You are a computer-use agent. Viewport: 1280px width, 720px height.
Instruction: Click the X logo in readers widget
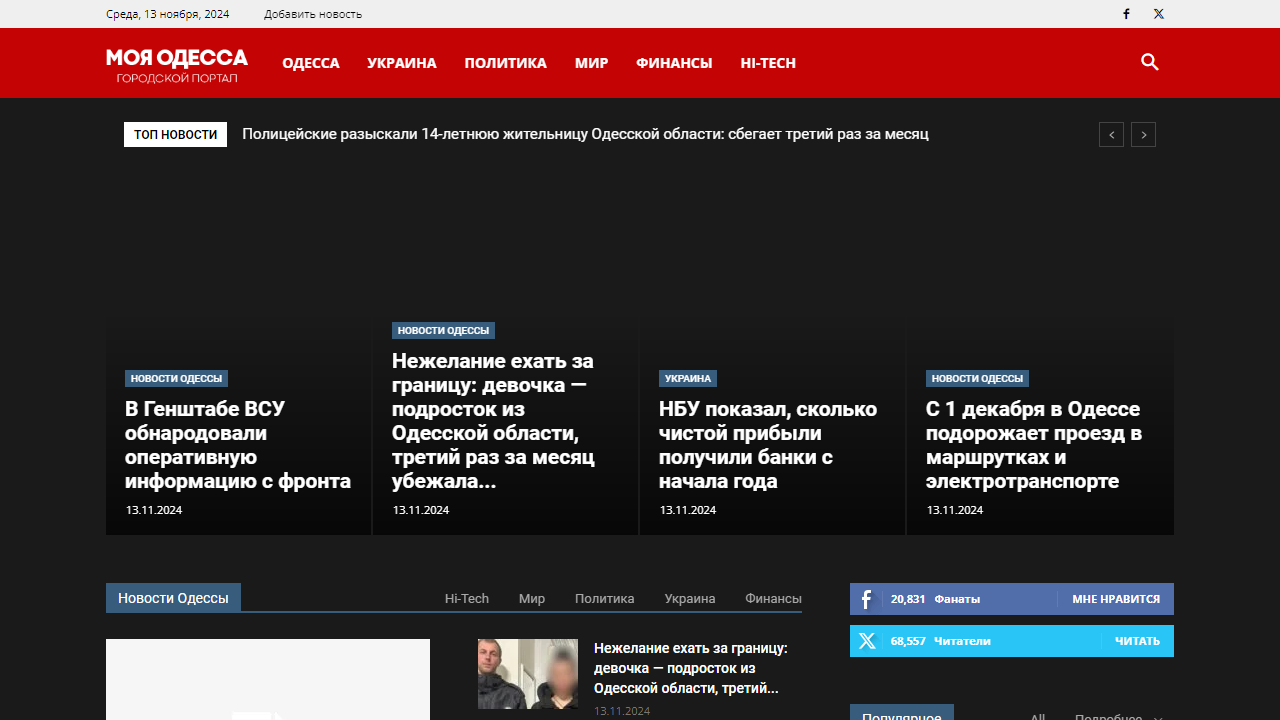[866, 641]
